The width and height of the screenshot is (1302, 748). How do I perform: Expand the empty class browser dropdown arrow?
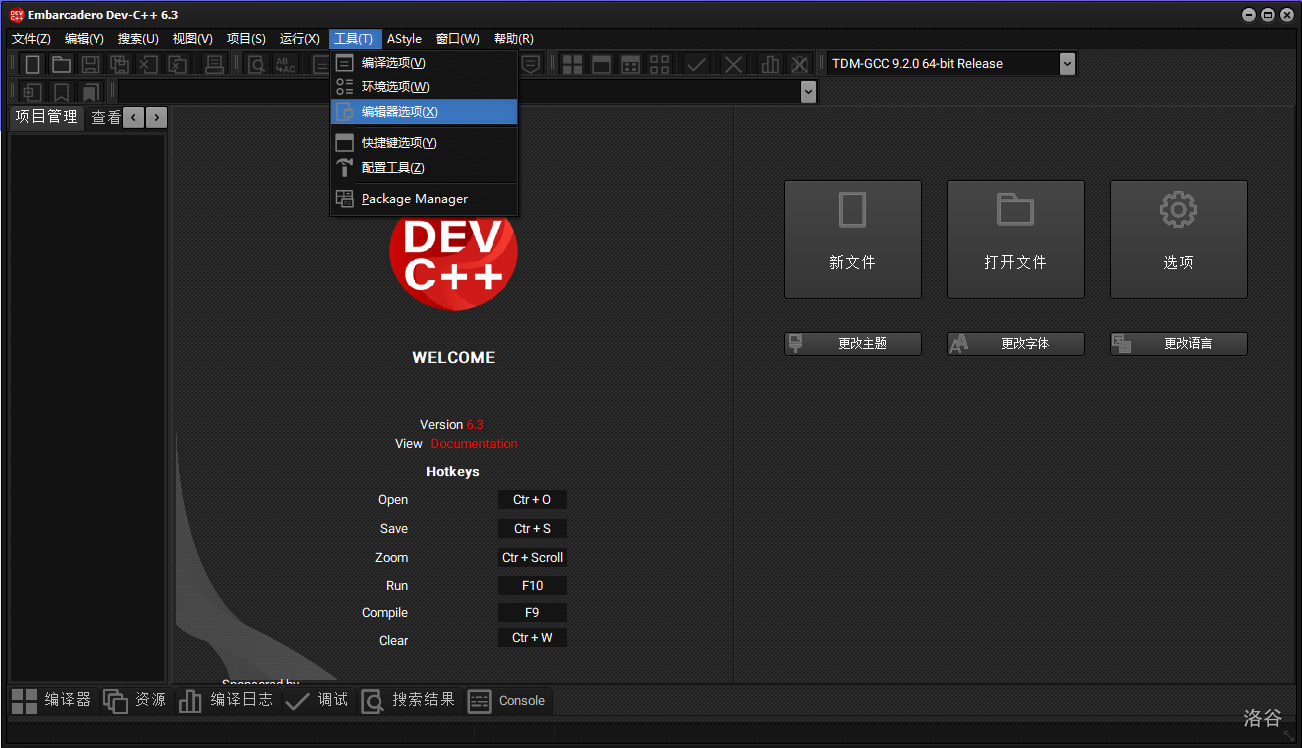coord(808,92)
